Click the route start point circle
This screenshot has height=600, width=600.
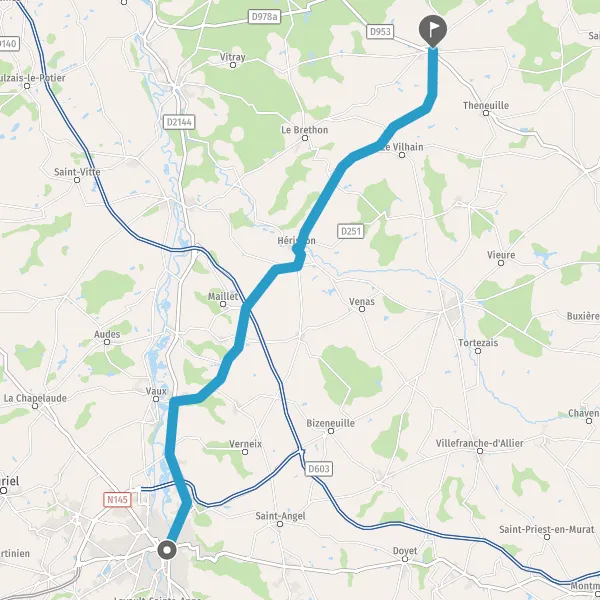(167, 550)
